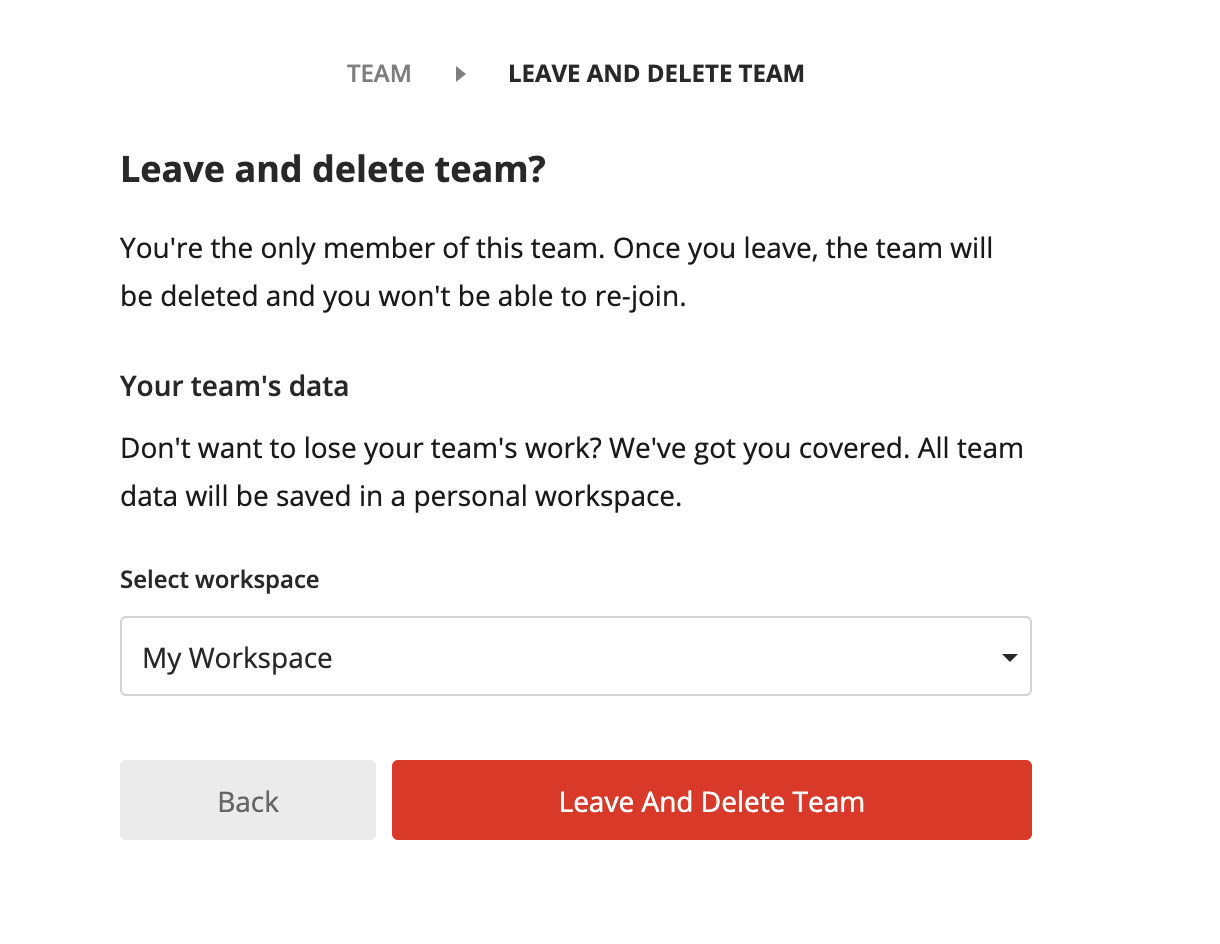Click the heading Leave and delete team?
This screenshot has width=1220, height=944.
pyautogui.click(x=333, y=168)
